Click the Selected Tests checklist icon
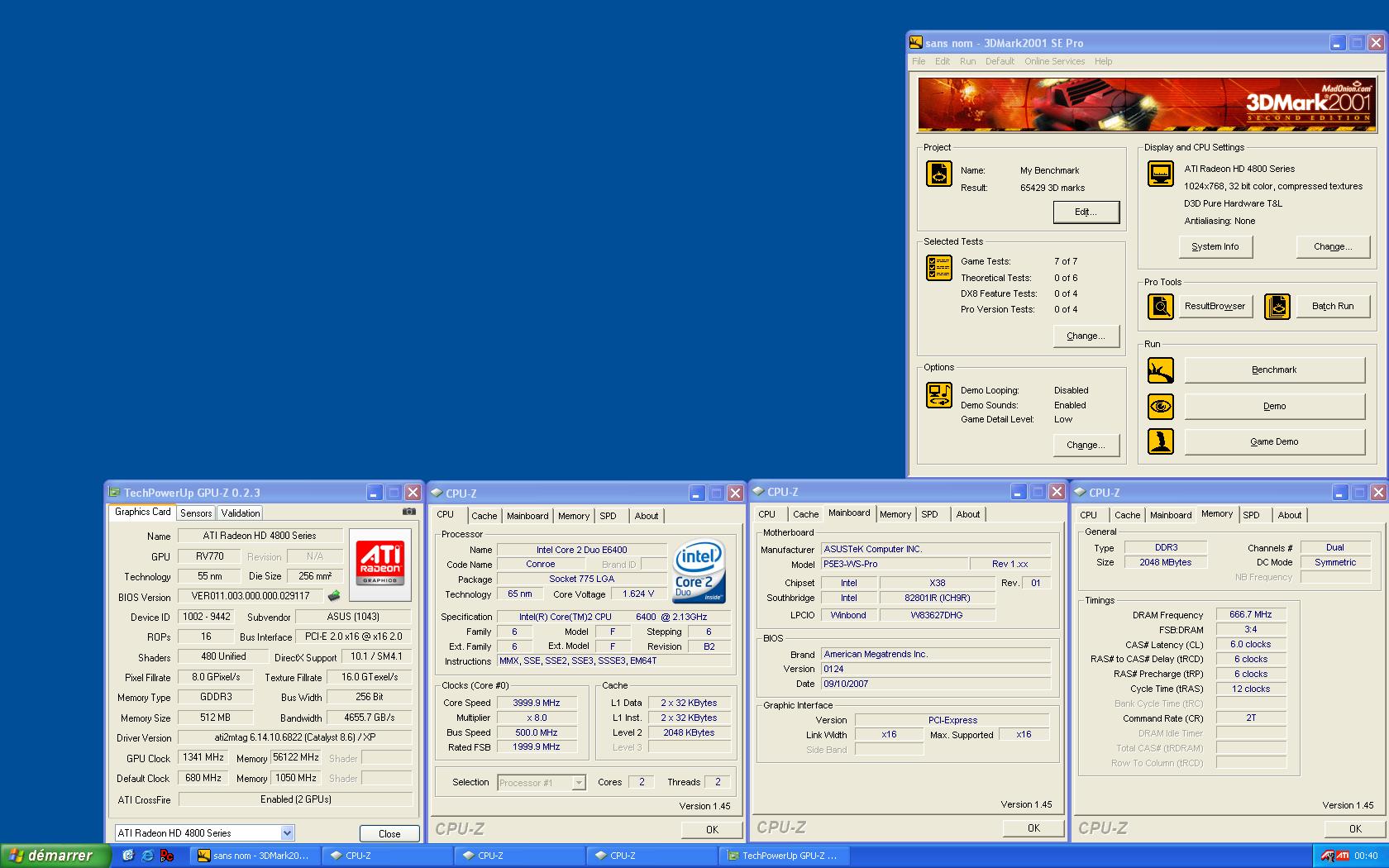1389x868 pixels. tap(938, 268)
